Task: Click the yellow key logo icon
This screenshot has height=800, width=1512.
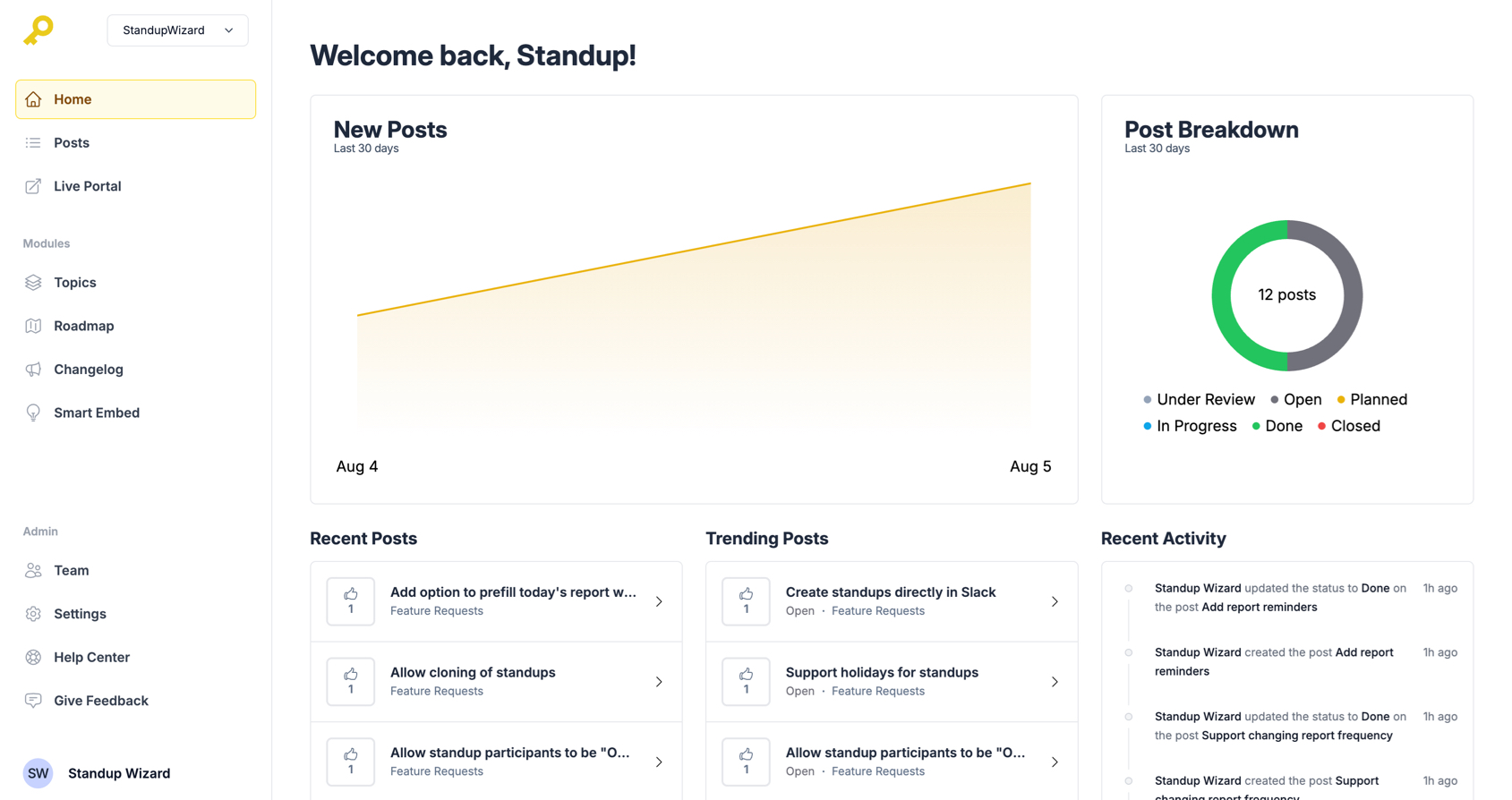Action: 38,30
